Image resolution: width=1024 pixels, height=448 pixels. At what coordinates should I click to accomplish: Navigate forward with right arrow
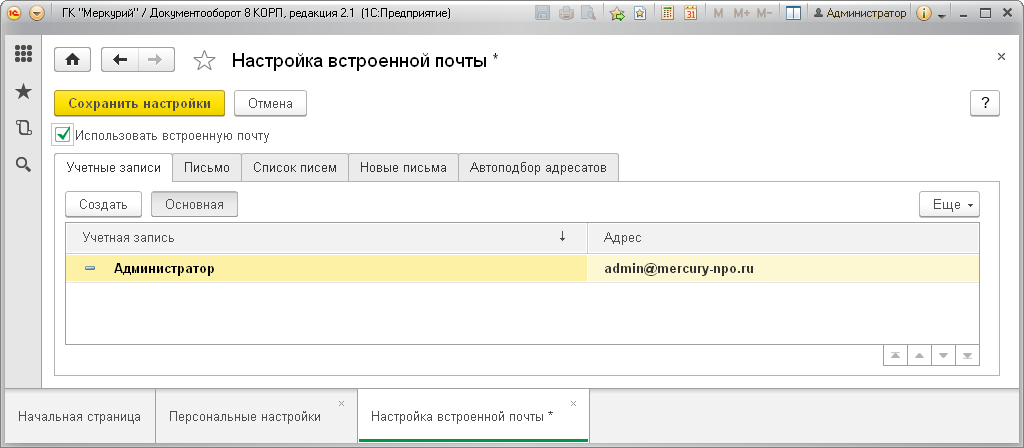tap(156, 59)
